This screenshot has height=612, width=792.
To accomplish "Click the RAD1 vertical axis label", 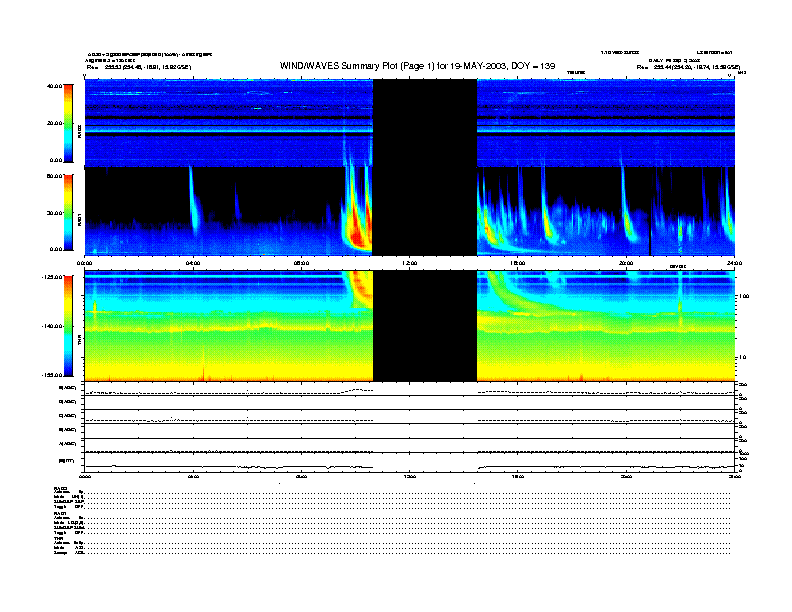I will [79, 219].
